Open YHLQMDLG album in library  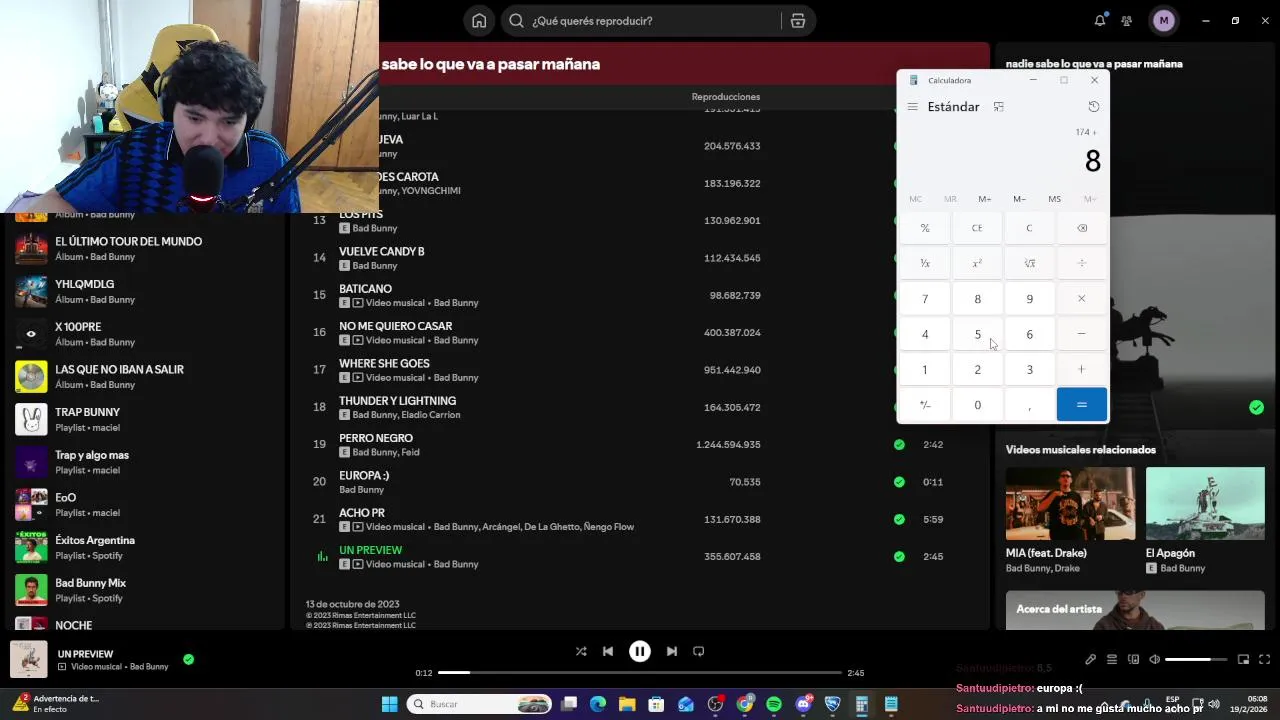tap(145, 291)
